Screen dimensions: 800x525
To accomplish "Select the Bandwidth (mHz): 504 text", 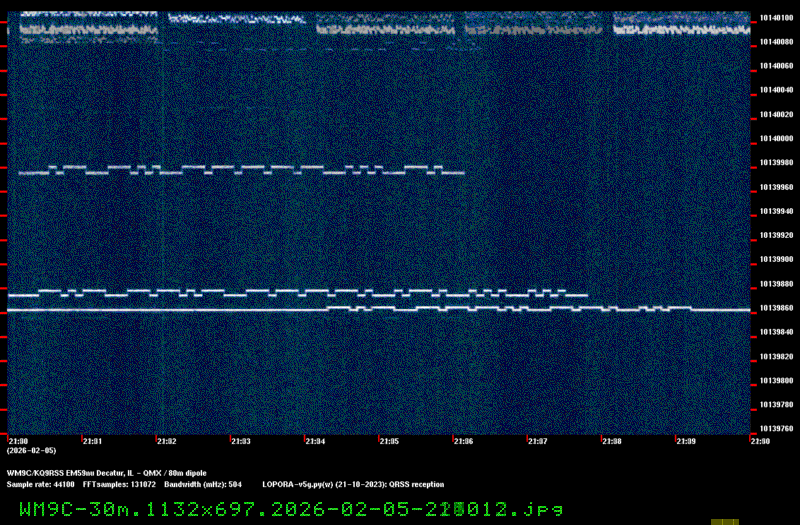I will tap(203, 485).
